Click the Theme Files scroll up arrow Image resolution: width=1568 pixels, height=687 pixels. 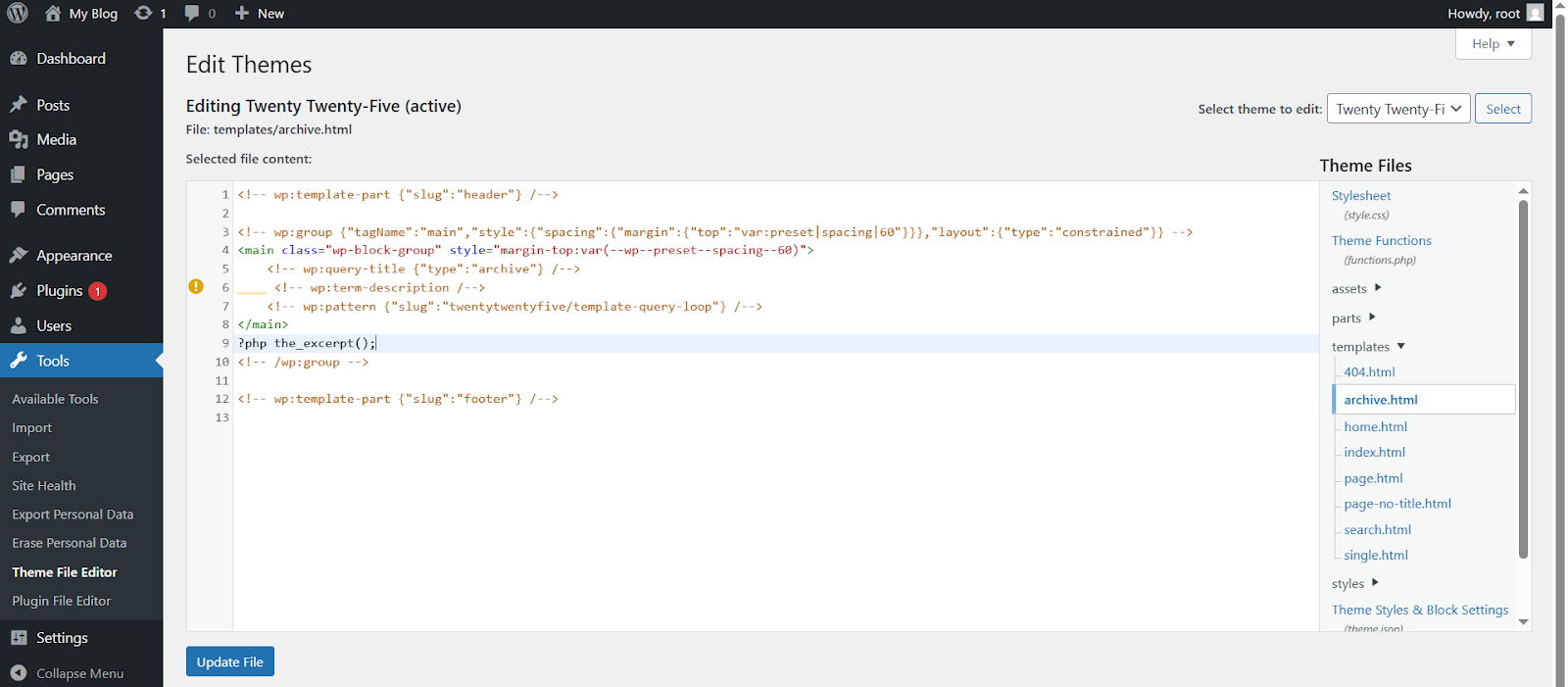(1523, 191)
